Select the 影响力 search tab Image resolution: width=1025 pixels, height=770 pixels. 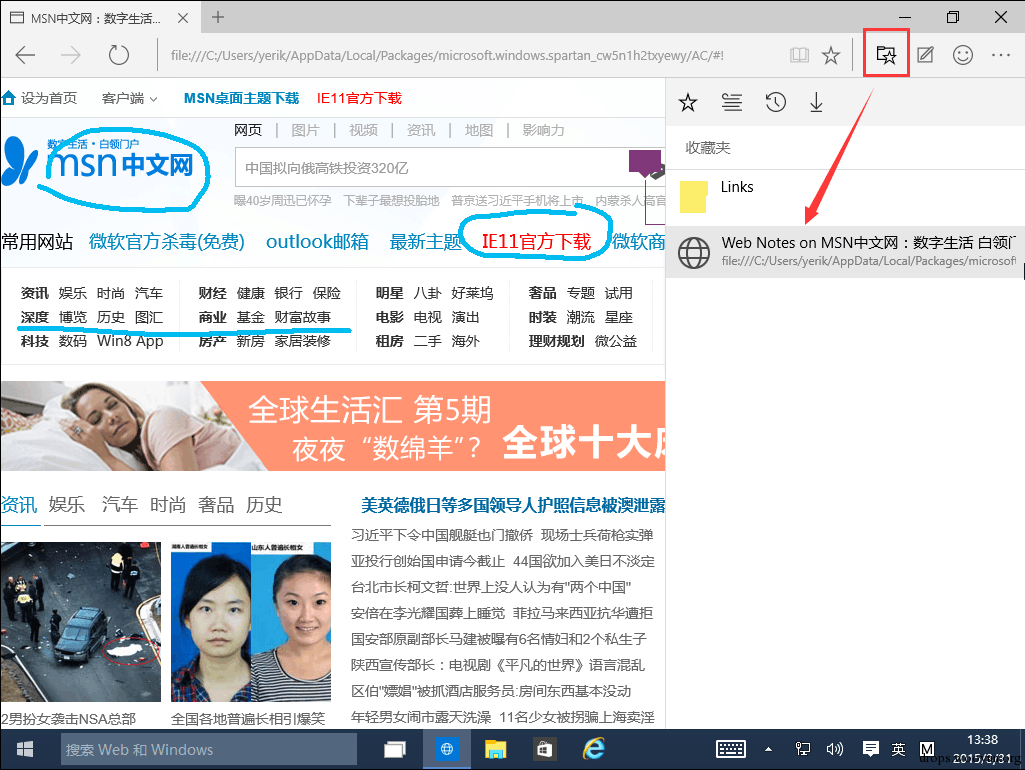543,130
